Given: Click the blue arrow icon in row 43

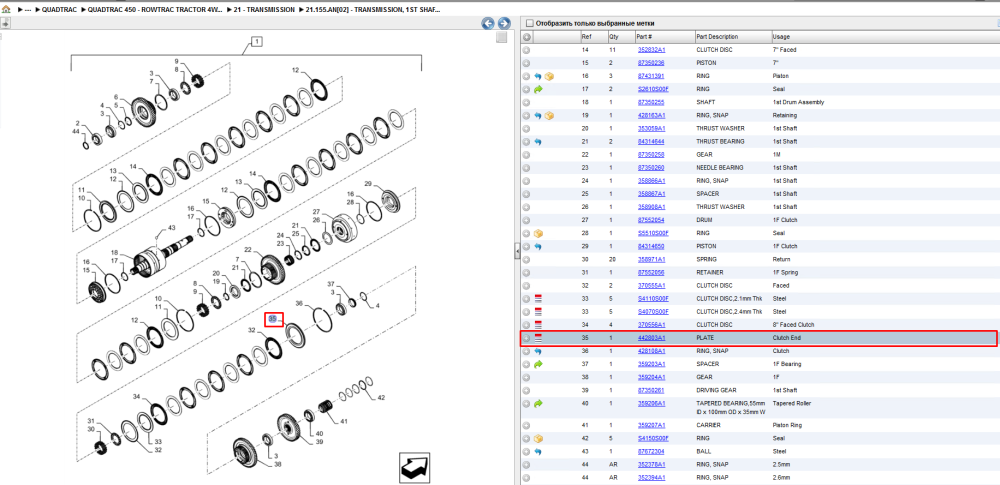Looking at the screenshot, I should coord(538,452).
